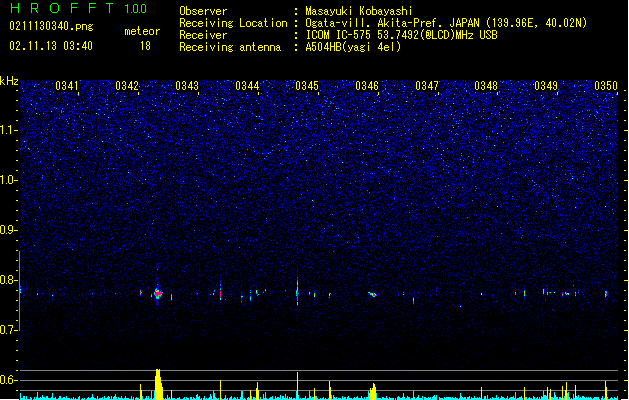Select ICOM IC-575 53.7492 MHz USB text
Screen dimensions: 629x400
[x=402, y=35]
